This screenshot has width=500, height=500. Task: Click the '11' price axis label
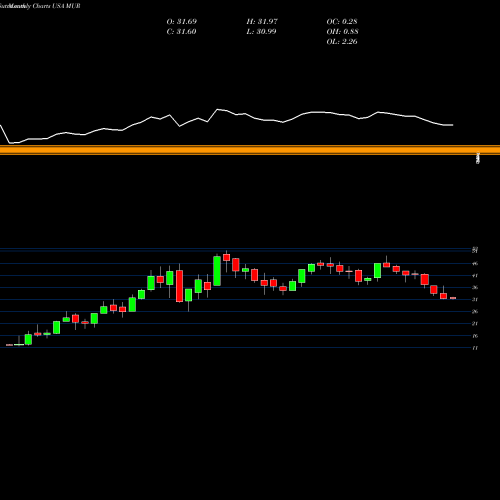pos(475,348)
